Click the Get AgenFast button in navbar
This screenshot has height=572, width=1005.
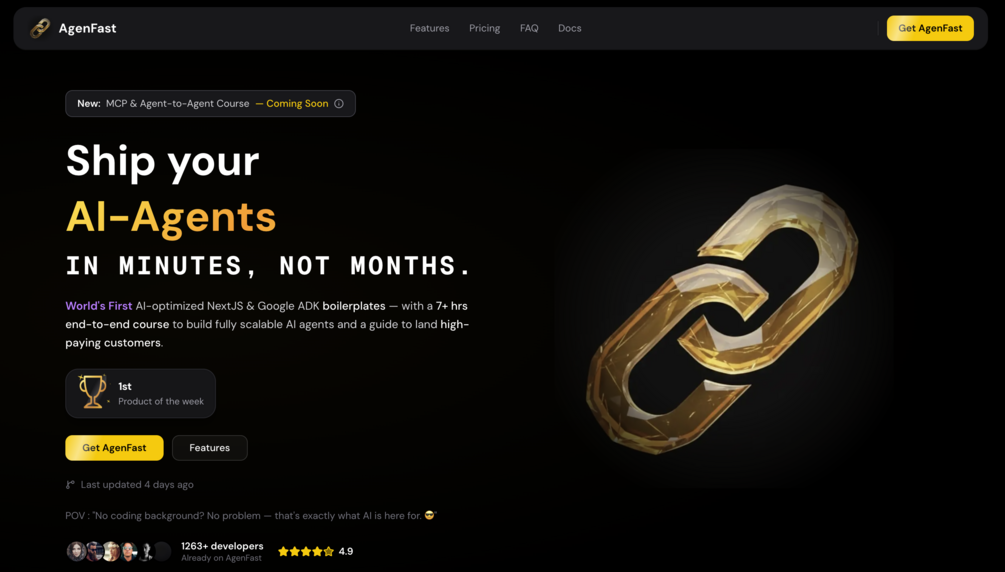click(930, 28)
